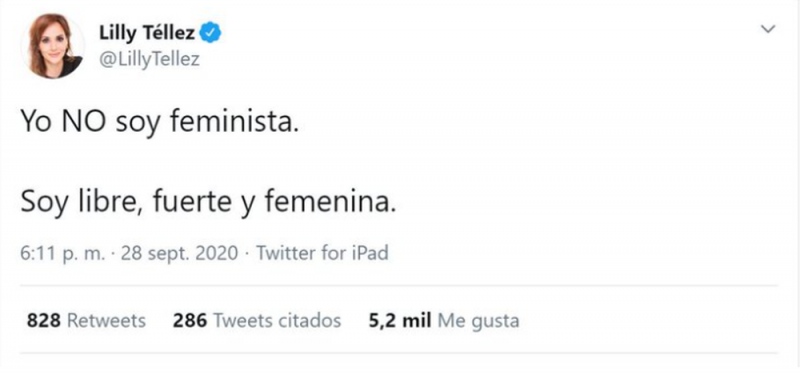
Task: Click the 28 sept. 2020 date
Action: click(x=179, y=253)
